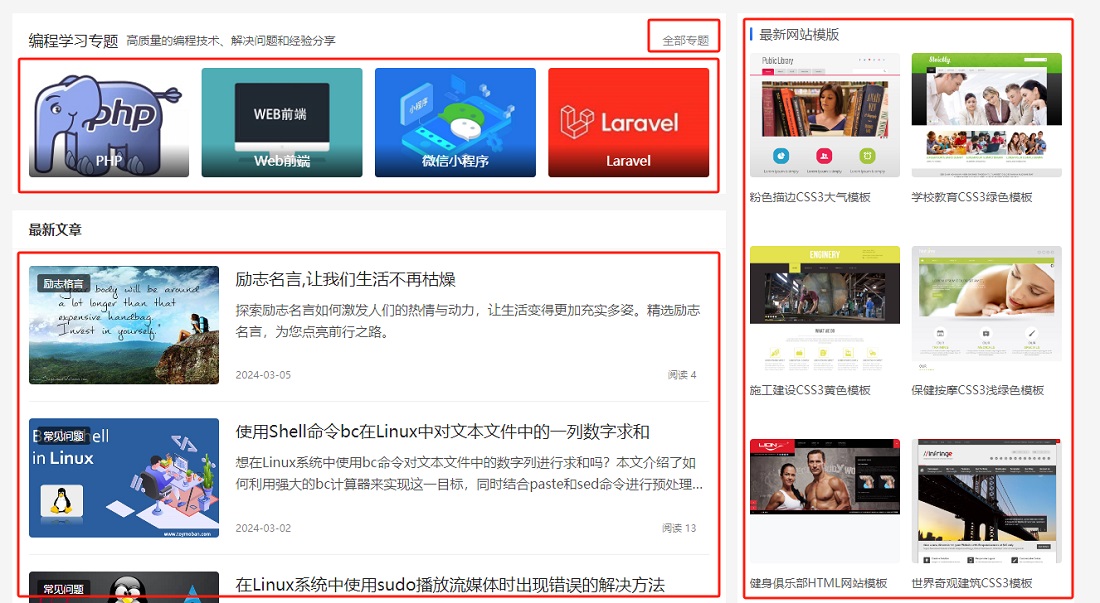Click the Shell Linux article thumbnail
1100x603 pixels.
click(x=124, y=478)
